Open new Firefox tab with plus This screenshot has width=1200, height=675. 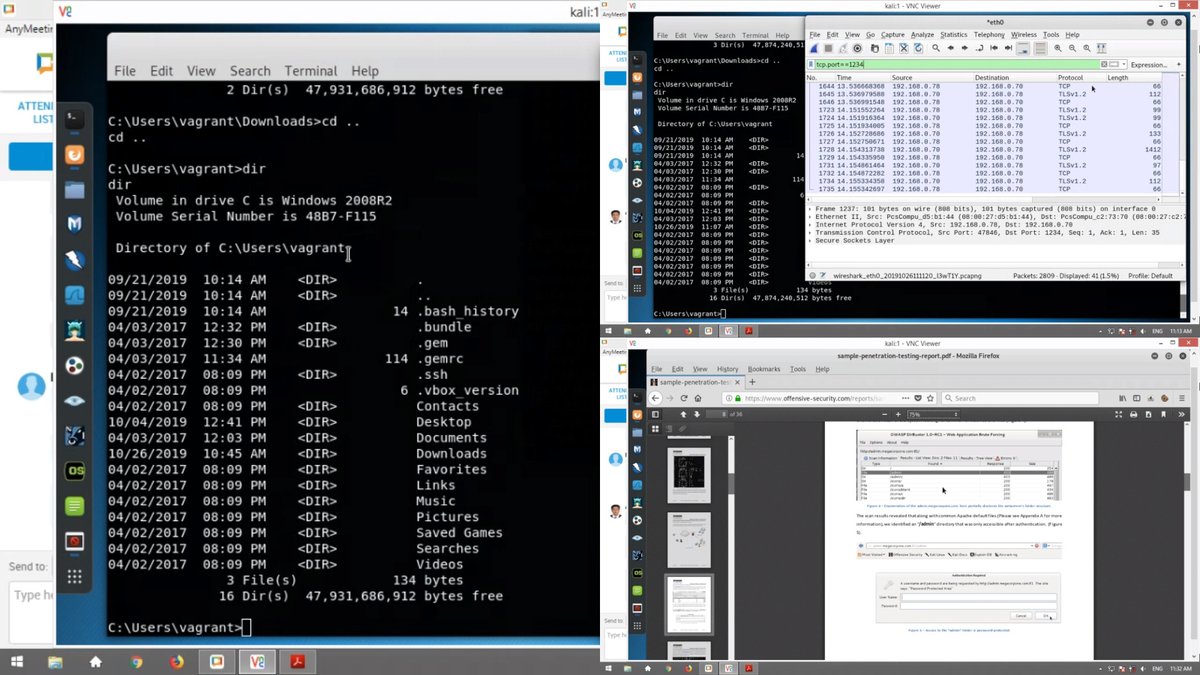752,382
